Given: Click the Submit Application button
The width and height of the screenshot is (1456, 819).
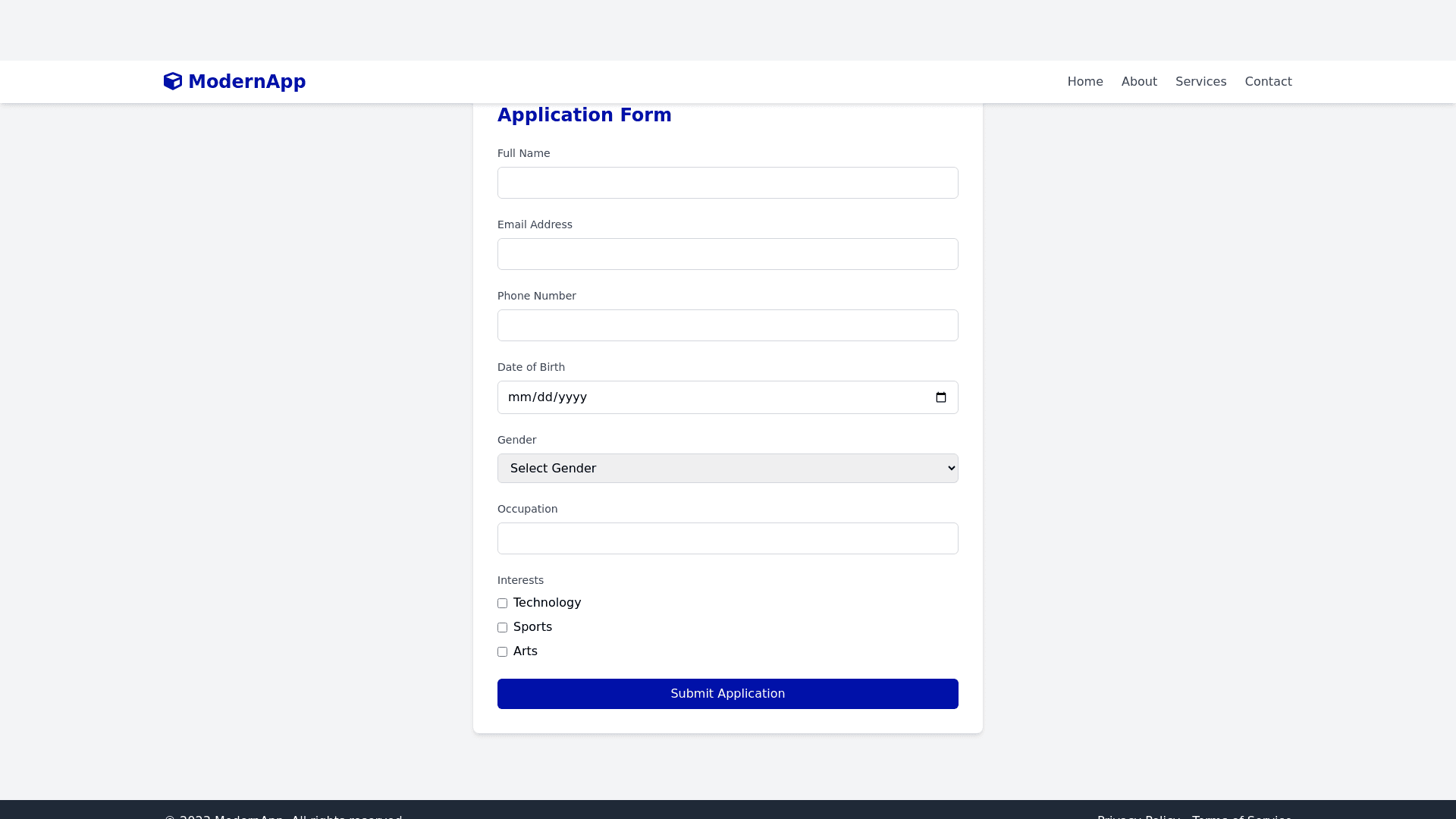Looking at the screenshot, I should (727, 694).
